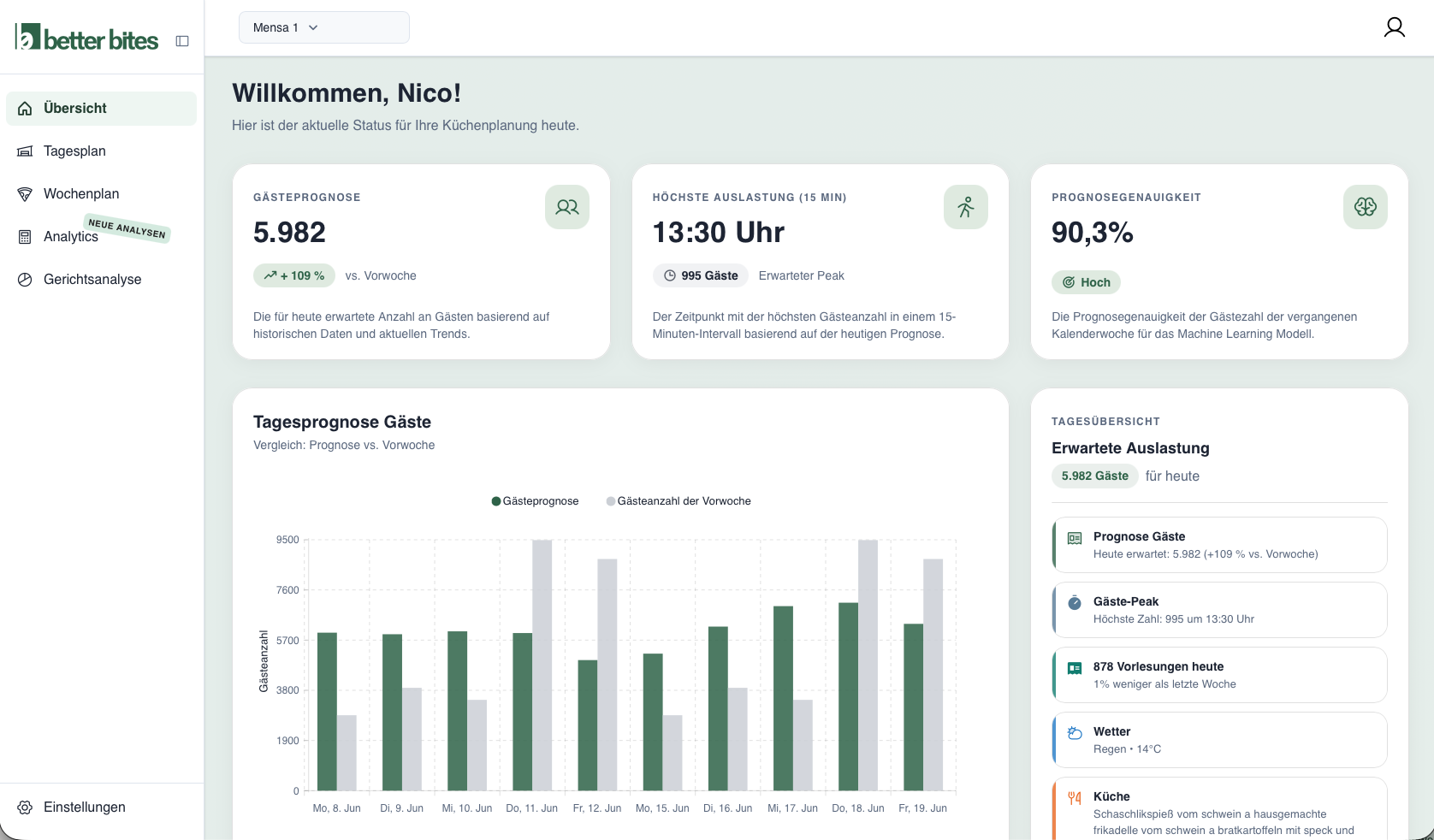Image resolution: width=1434 pixels, height=840 pixels.
Task: Click the Wetter cloud icon
Action: (1075, 733)
